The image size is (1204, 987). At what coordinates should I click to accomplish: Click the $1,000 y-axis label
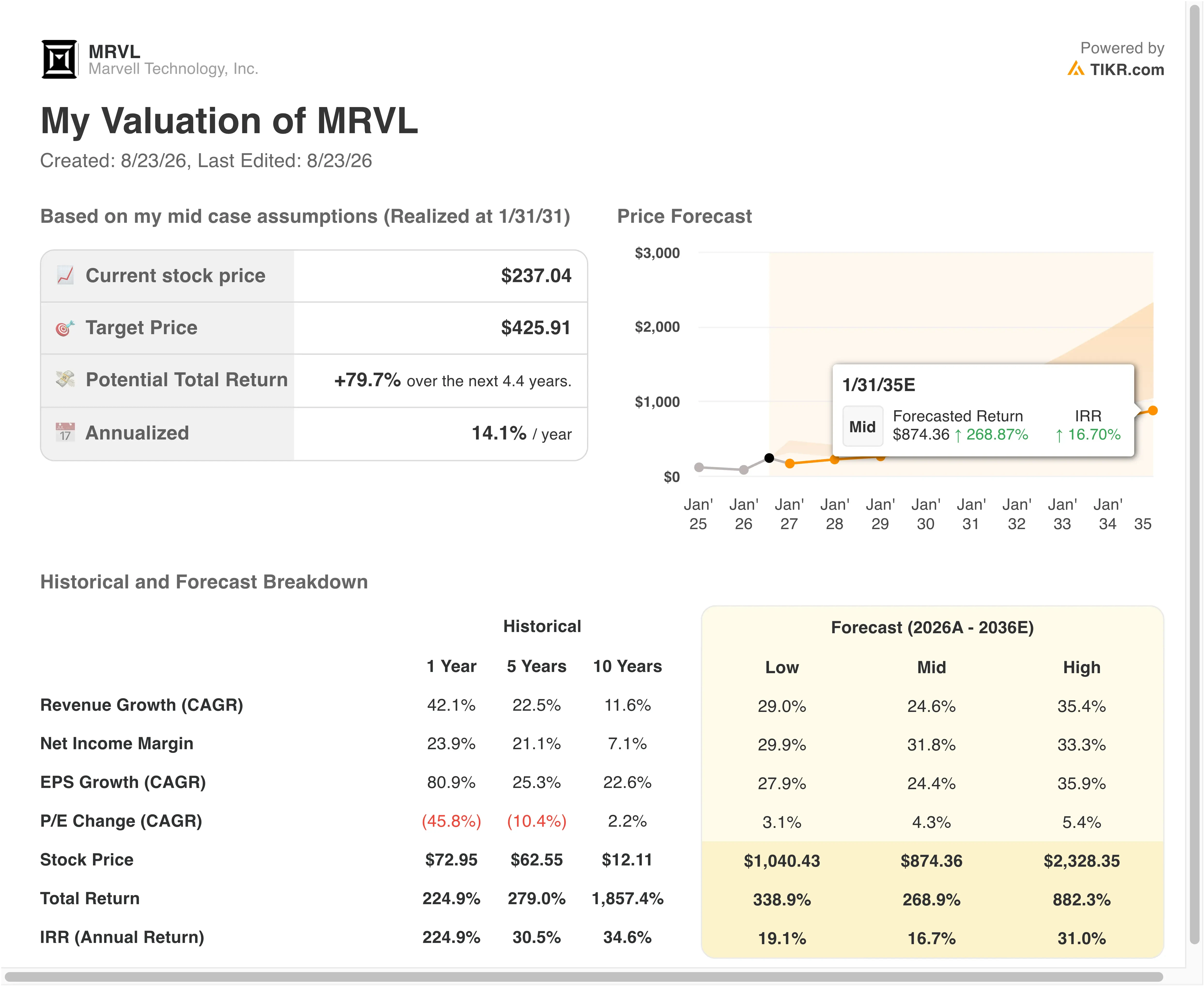pyautogui.click(x=657, y=402)
